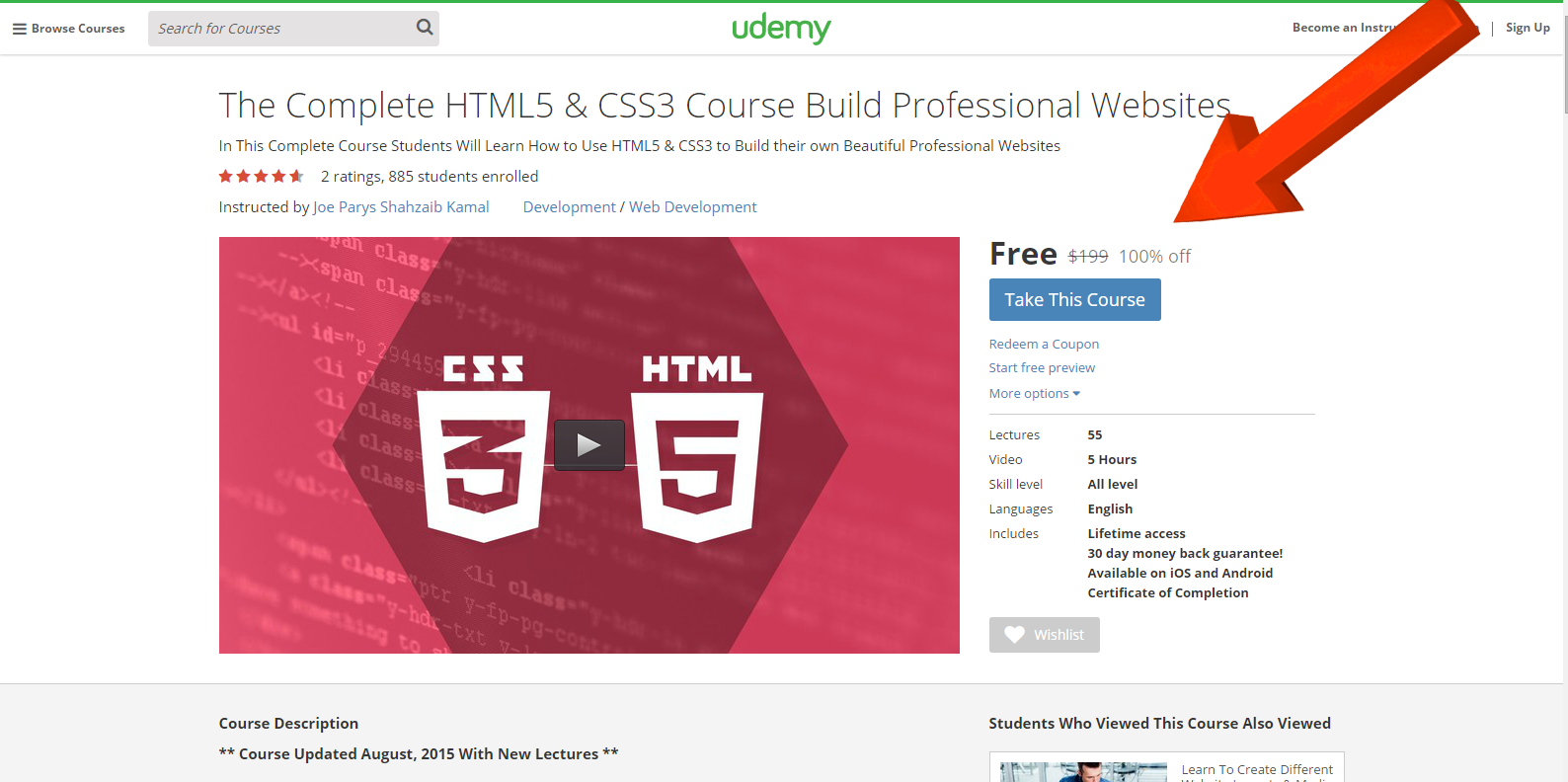
Task: Click the 'Course Updated August, 2015' line
Action: [419, 754]
